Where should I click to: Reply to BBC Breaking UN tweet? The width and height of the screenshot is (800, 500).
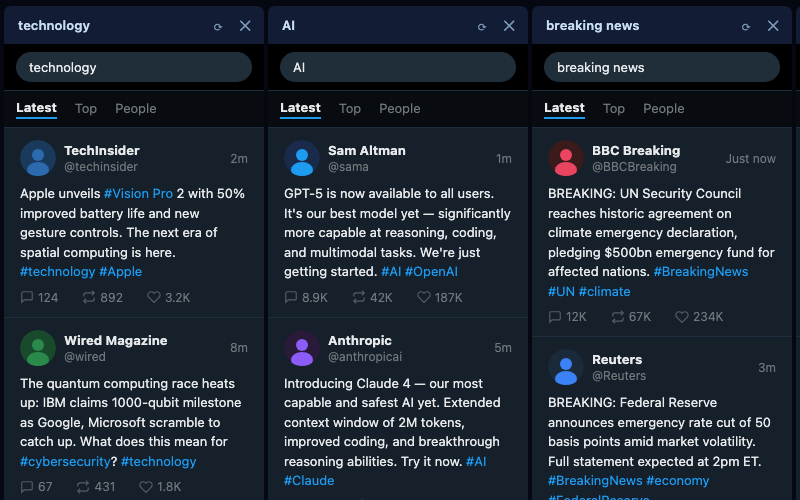tap(567, 317)
